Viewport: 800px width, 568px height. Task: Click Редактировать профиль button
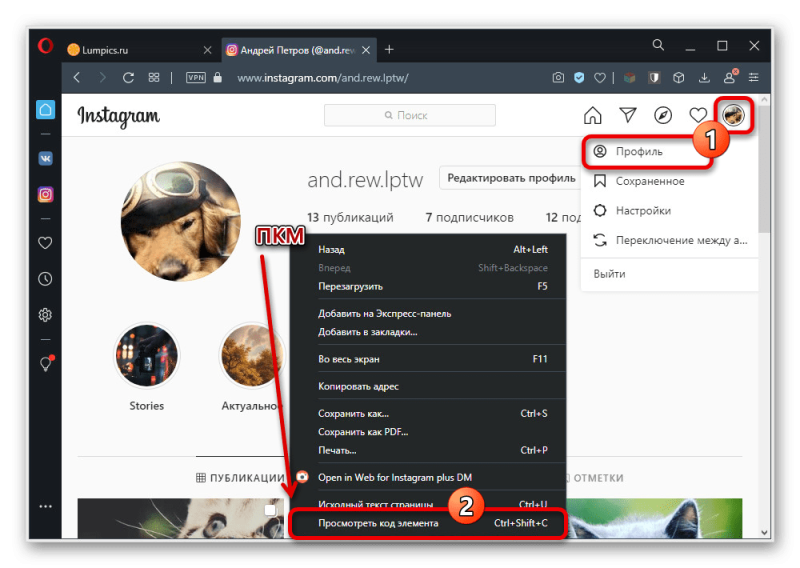(511, 178)
